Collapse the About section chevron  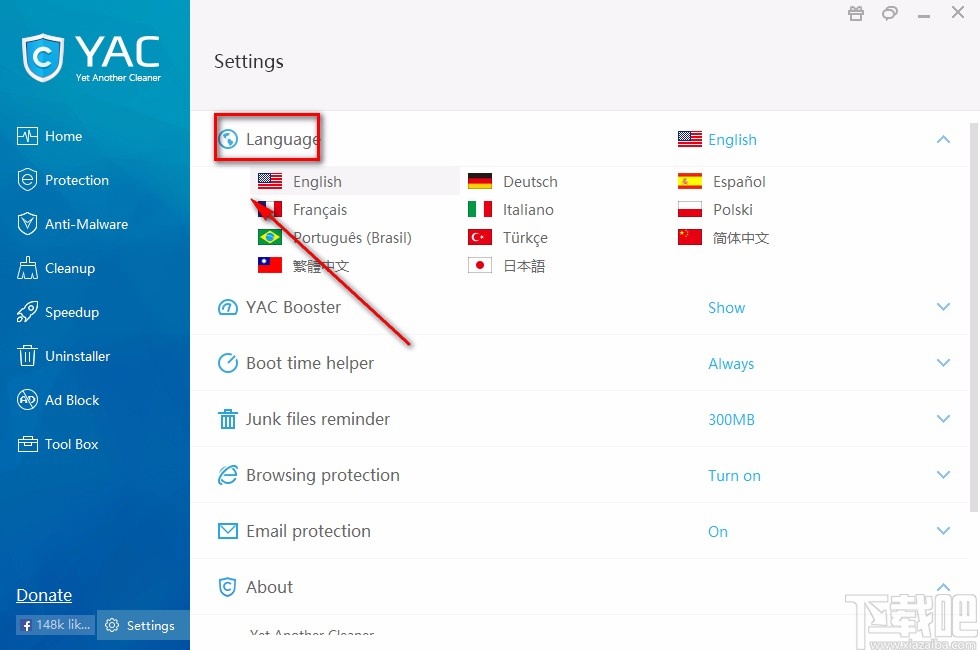pos(943,587)
